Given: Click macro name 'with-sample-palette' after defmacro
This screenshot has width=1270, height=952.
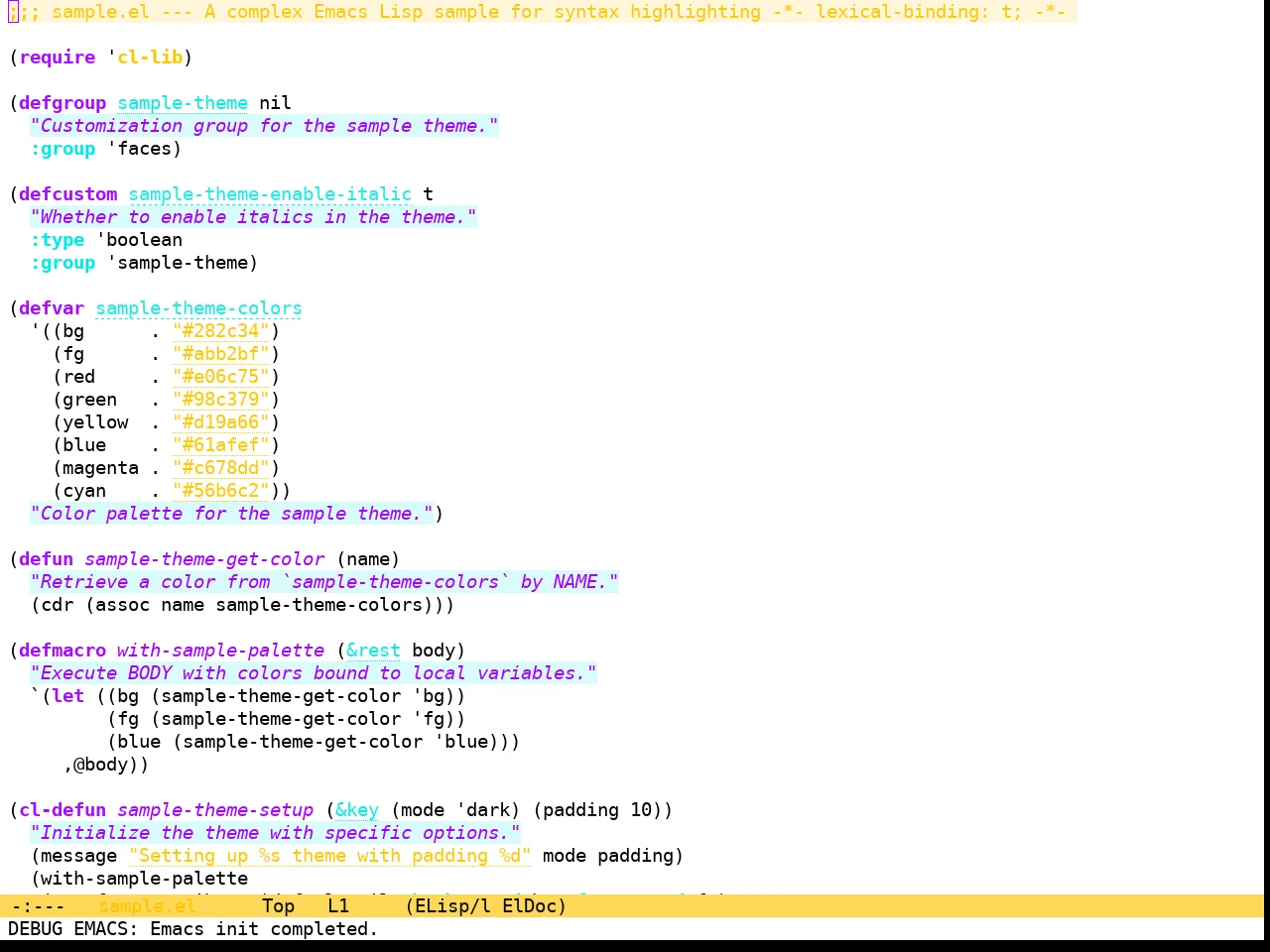Looking at the screenshot, I should 220,651.
